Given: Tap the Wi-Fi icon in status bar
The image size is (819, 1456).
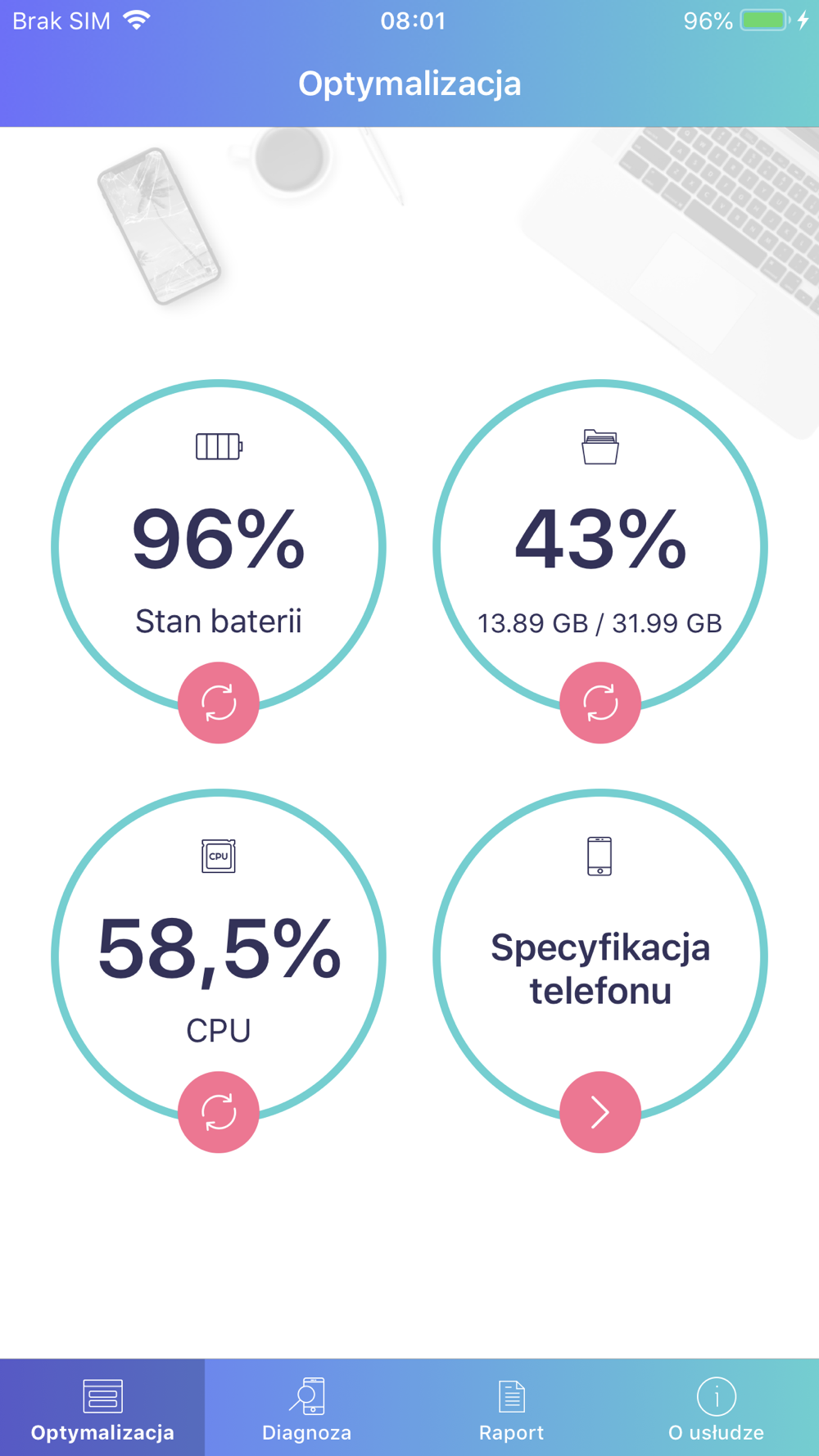Looking at the screenshot, I should pos(137,20).
